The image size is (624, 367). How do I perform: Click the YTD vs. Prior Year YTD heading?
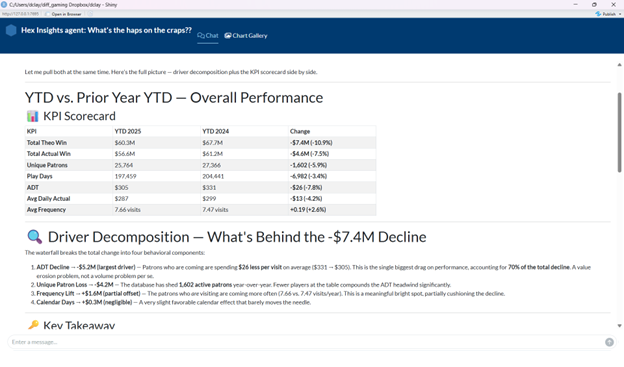(x=174, y=98)
